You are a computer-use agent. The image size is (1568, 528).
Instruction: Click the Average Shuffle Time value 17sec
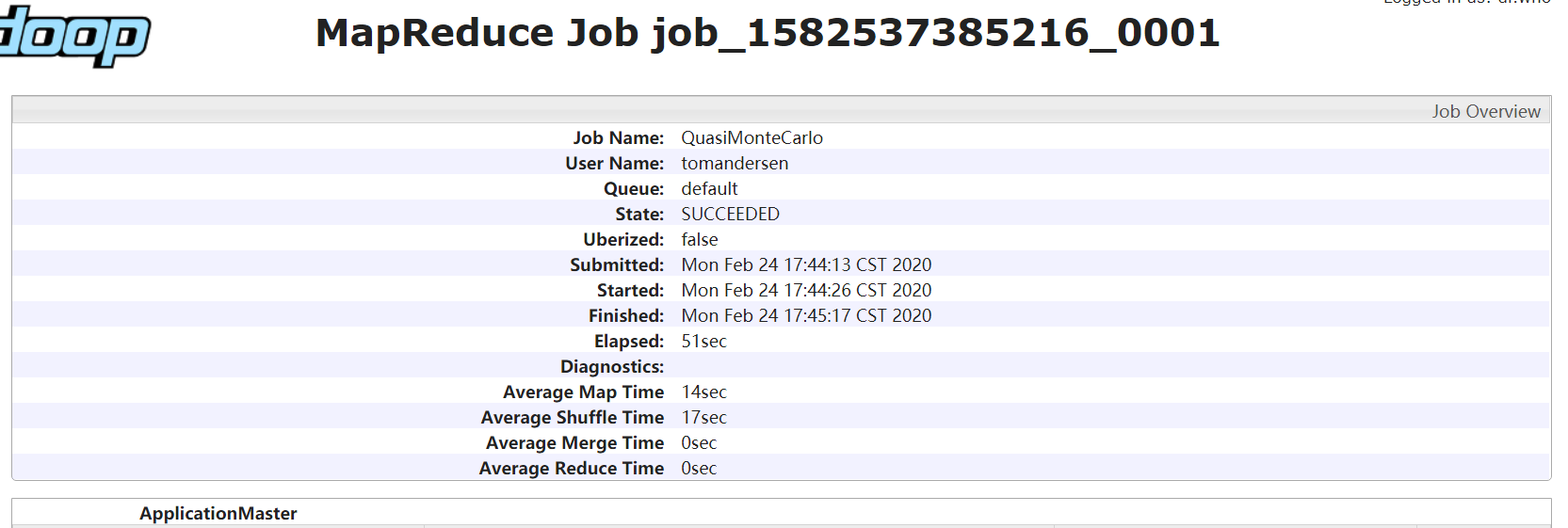tap(703, 417)
